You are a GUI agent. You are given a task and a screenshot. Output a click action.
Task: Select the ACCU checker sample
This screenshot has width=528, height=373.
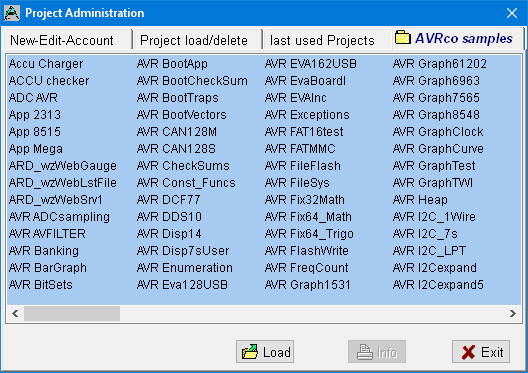(x=49, y=81)
